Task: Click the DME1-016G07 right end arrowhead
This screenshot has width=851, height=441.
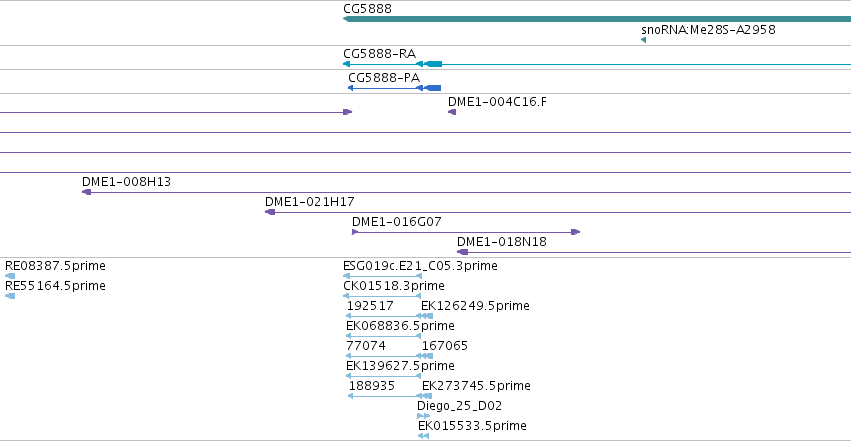Action: 576,232
